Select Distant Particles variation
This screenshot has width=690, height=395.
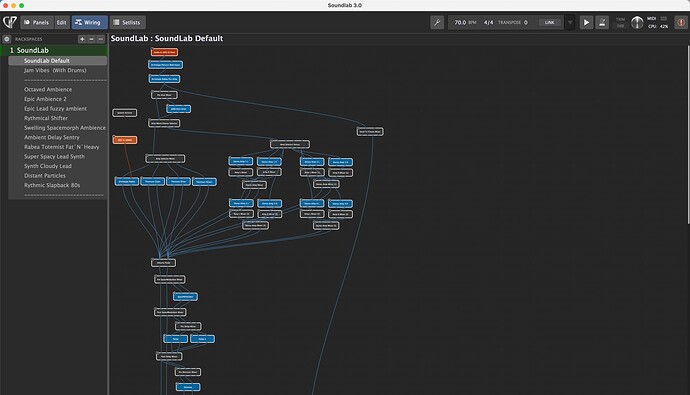point(58,176)
